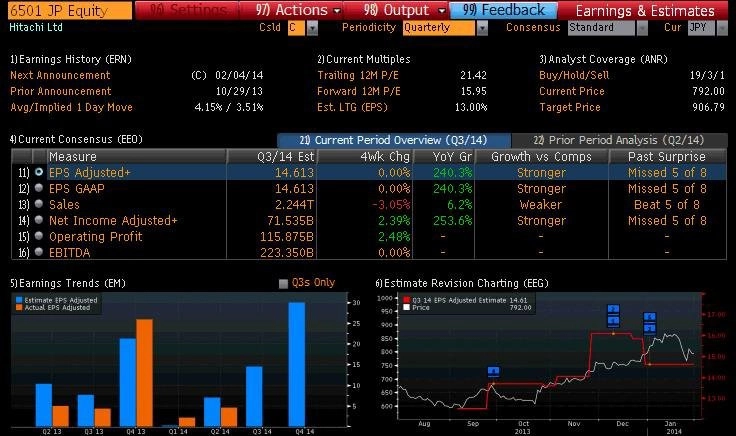Screen dimensions: 736x436
Task: Click the blue Q3 14 estimate bar
Action: tap(254, 396)
